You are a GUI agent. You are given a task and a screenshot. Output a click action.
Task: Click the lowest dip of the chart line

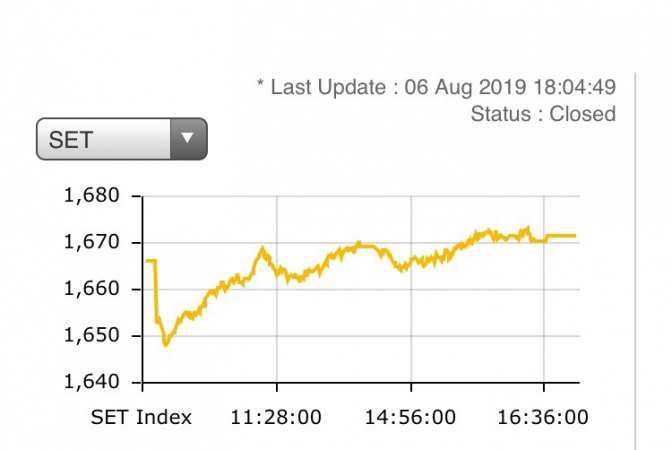(166, 344)
